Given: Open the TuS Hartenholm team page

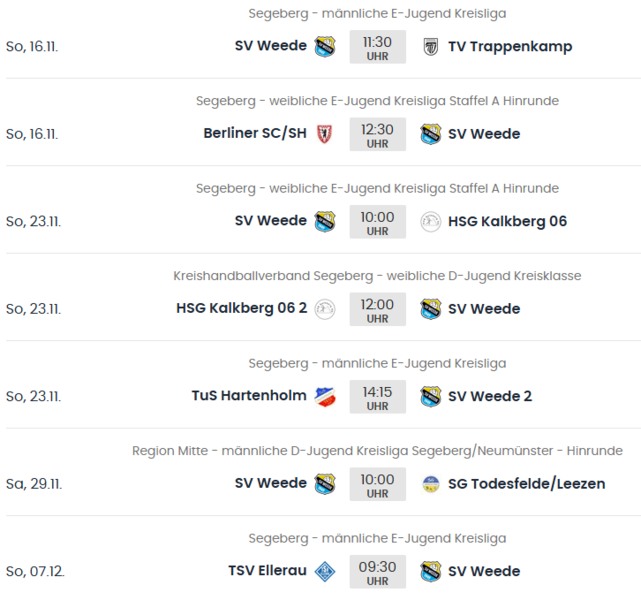Looking at the screenshot, I should coord(249,396).
